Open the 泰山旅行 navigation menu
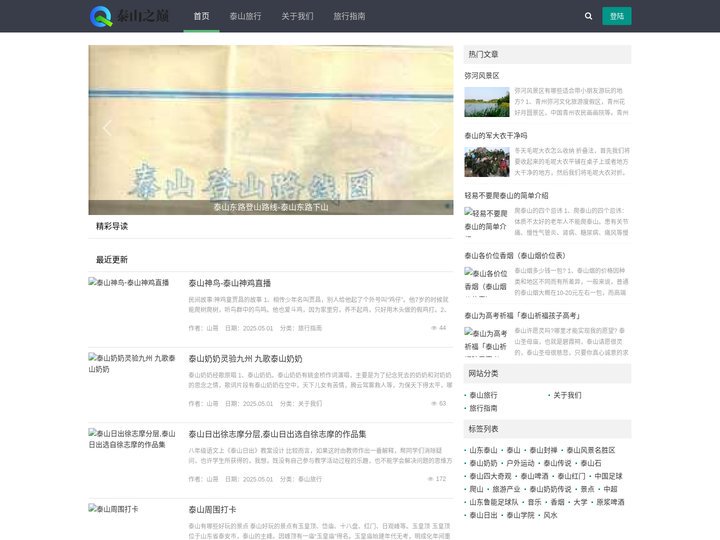 pos(245,16)
